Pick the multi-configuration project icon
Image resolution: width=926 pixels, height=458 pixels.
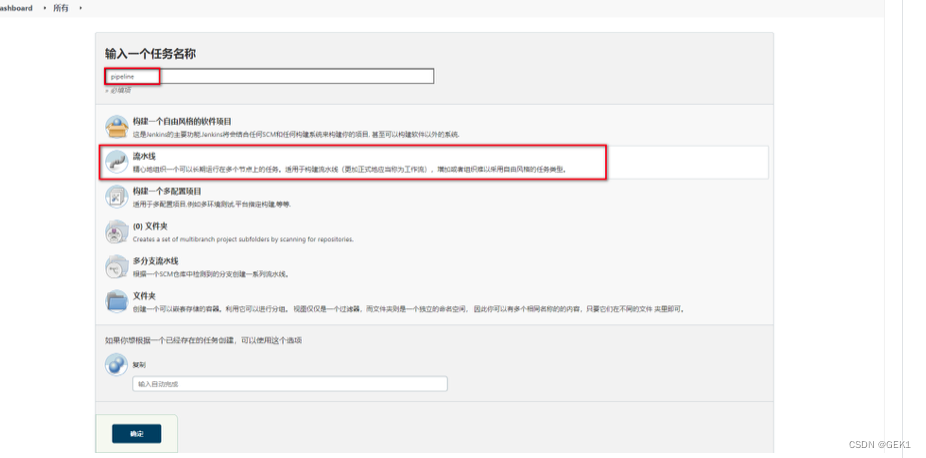coord(116,197)
